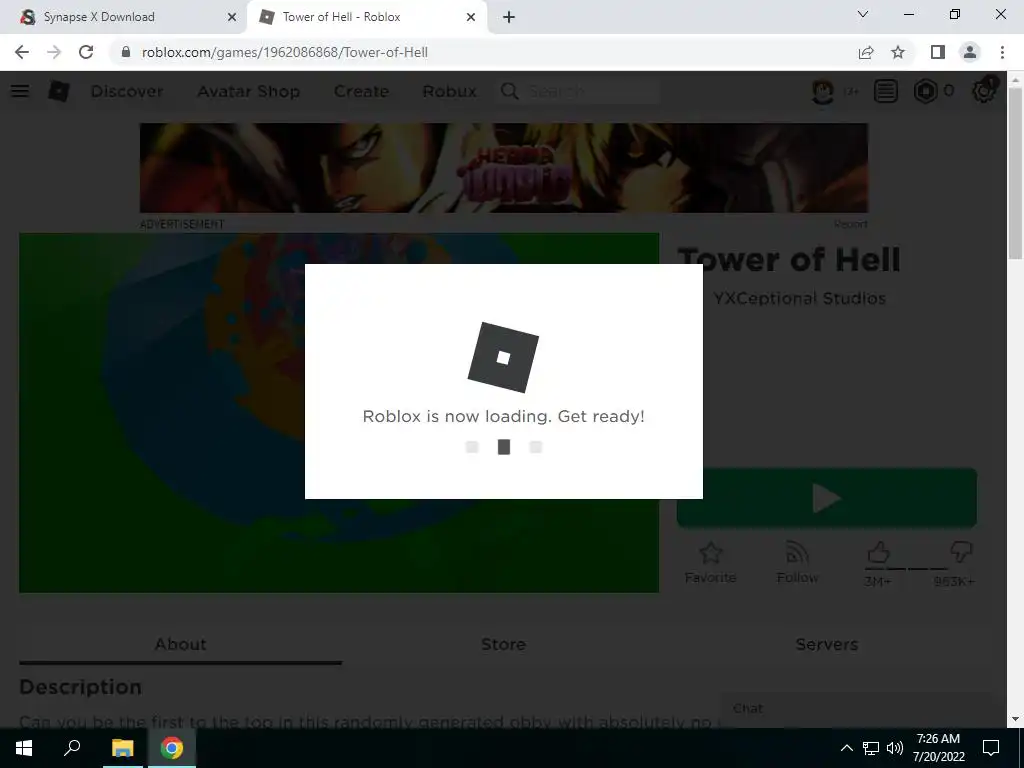Open the Discover page
This screenshot has width=1024, height=768.
click(127, 91)
